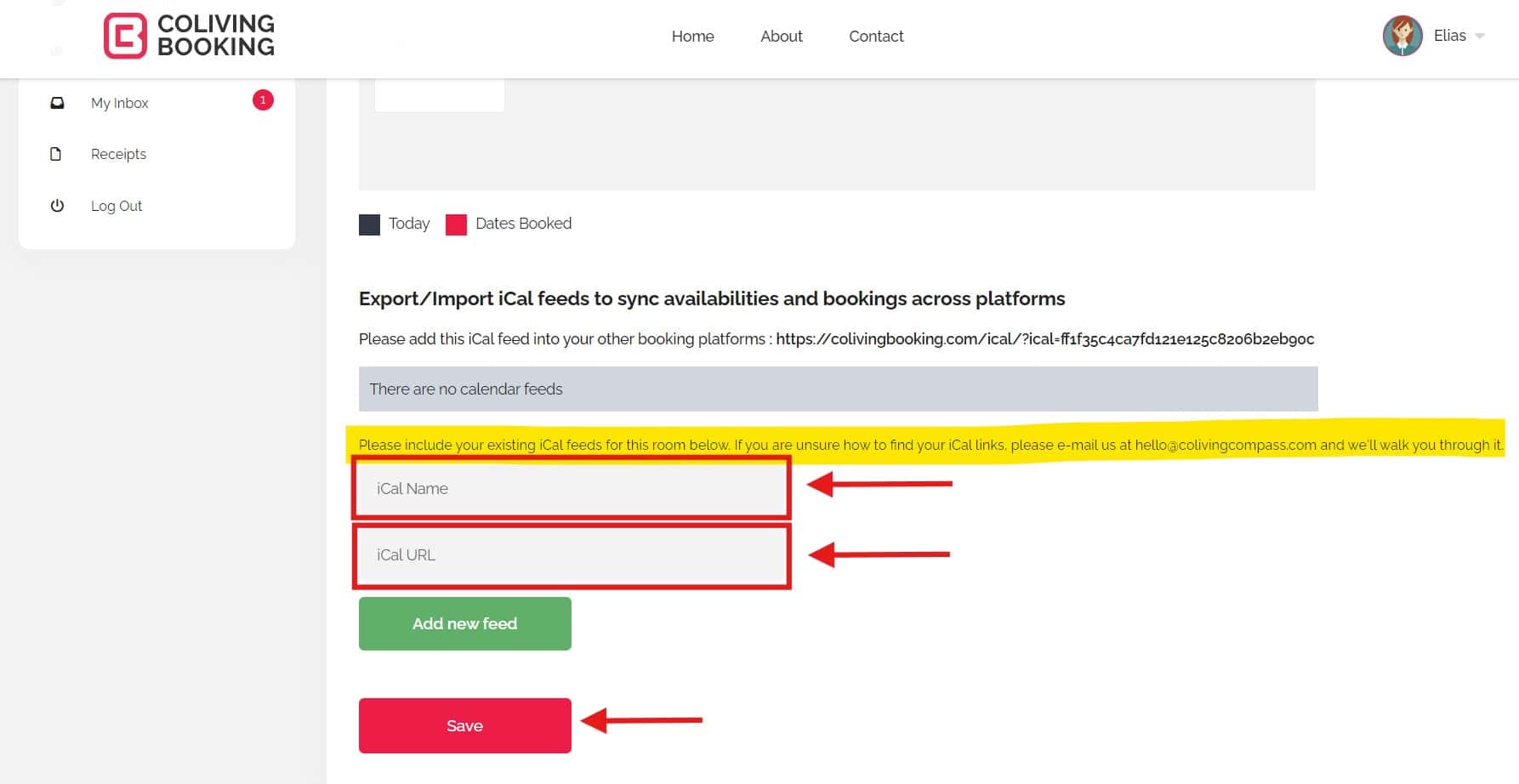Image resolution: width=1519 pixels, height=784 pixels.
Task: Focus the iCal URL input field
Action: tap(571, 555)
